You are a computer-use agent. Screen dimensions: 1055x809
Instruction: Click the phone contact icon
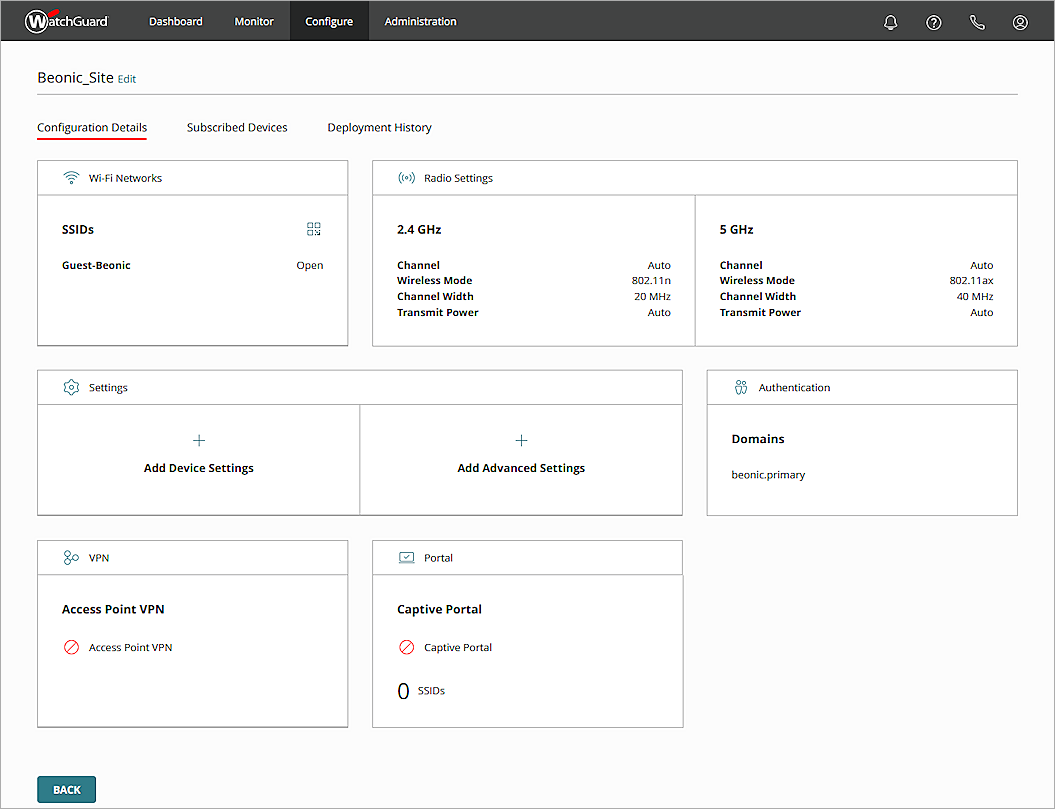point(977,21)
